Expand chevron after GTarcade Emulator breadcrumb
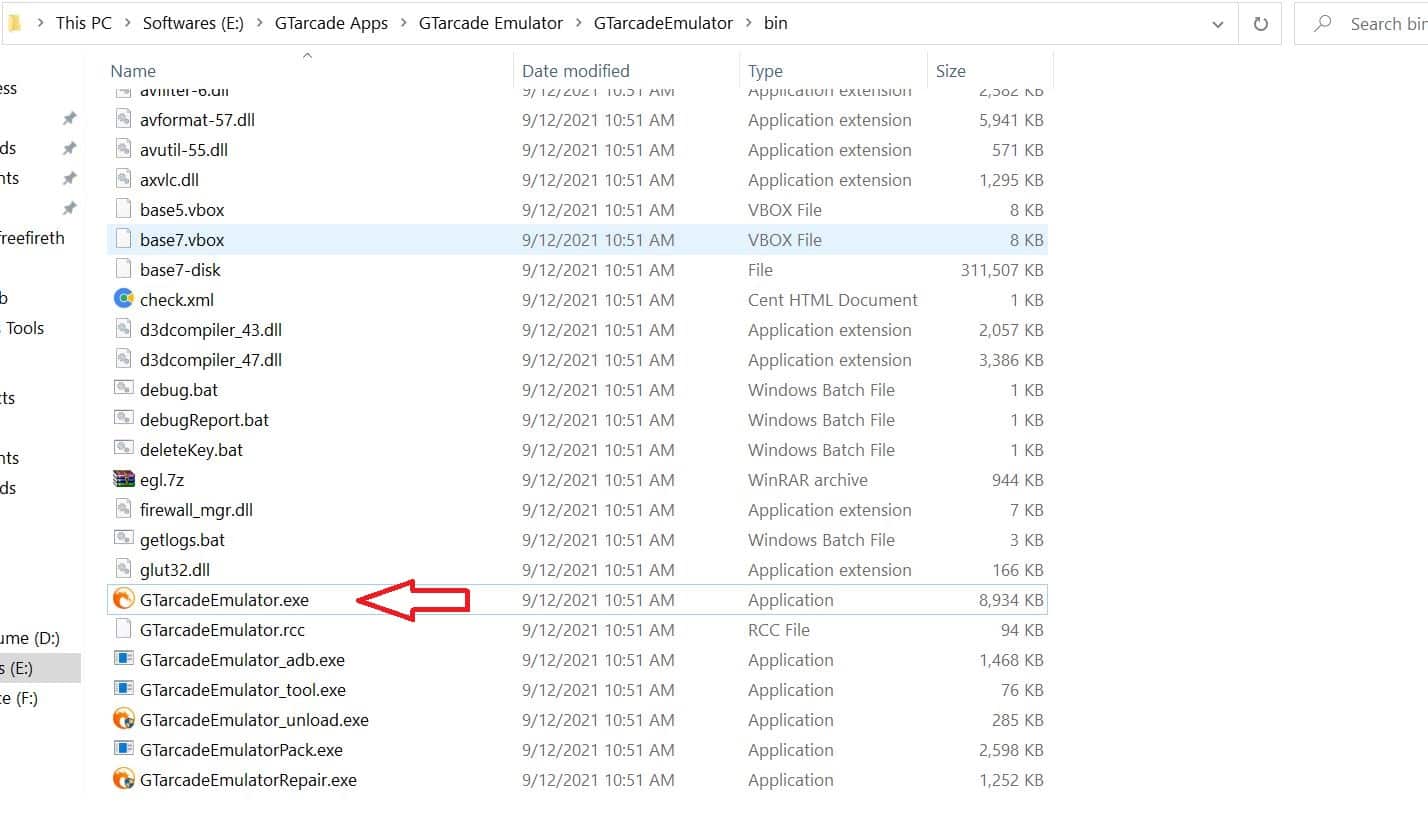The image size is (1428, 820). 578,23
